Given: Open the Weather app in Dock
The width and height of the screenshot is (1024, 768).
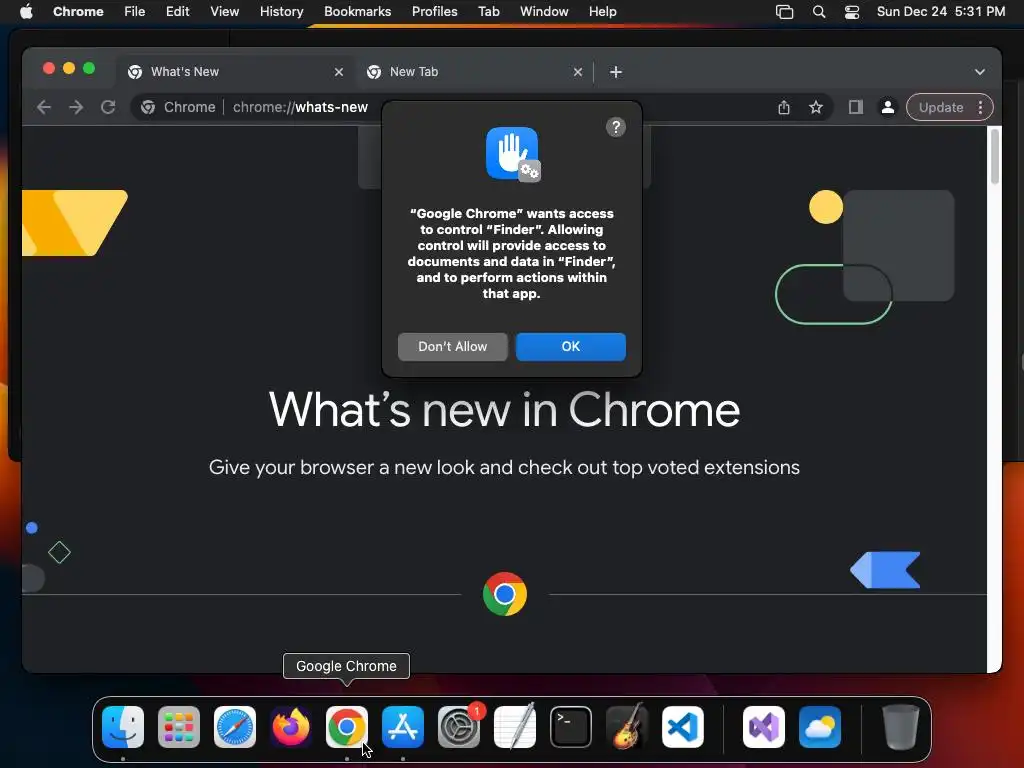Looking at the screenshot, I should [820, 727].
